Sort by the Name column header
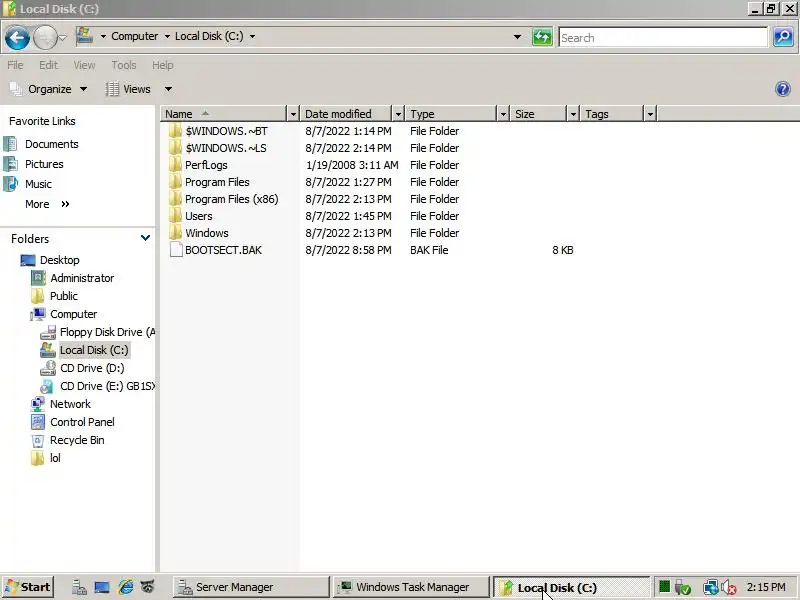This screenshot has height=600, width=800. pyautogui.click(x=223, y=114)
